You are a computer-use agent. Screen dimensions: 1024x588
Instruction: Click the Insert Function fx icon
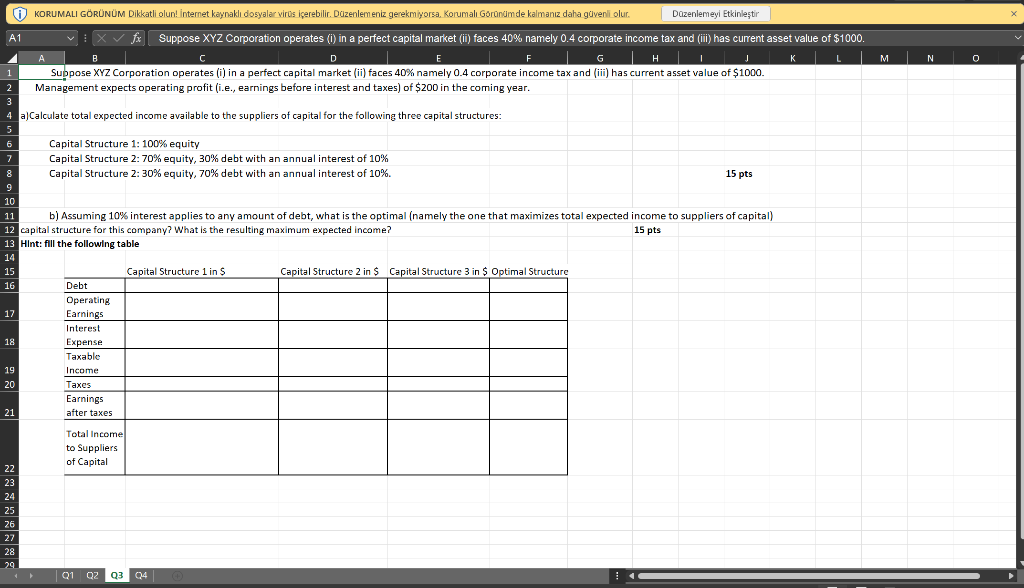138,38
